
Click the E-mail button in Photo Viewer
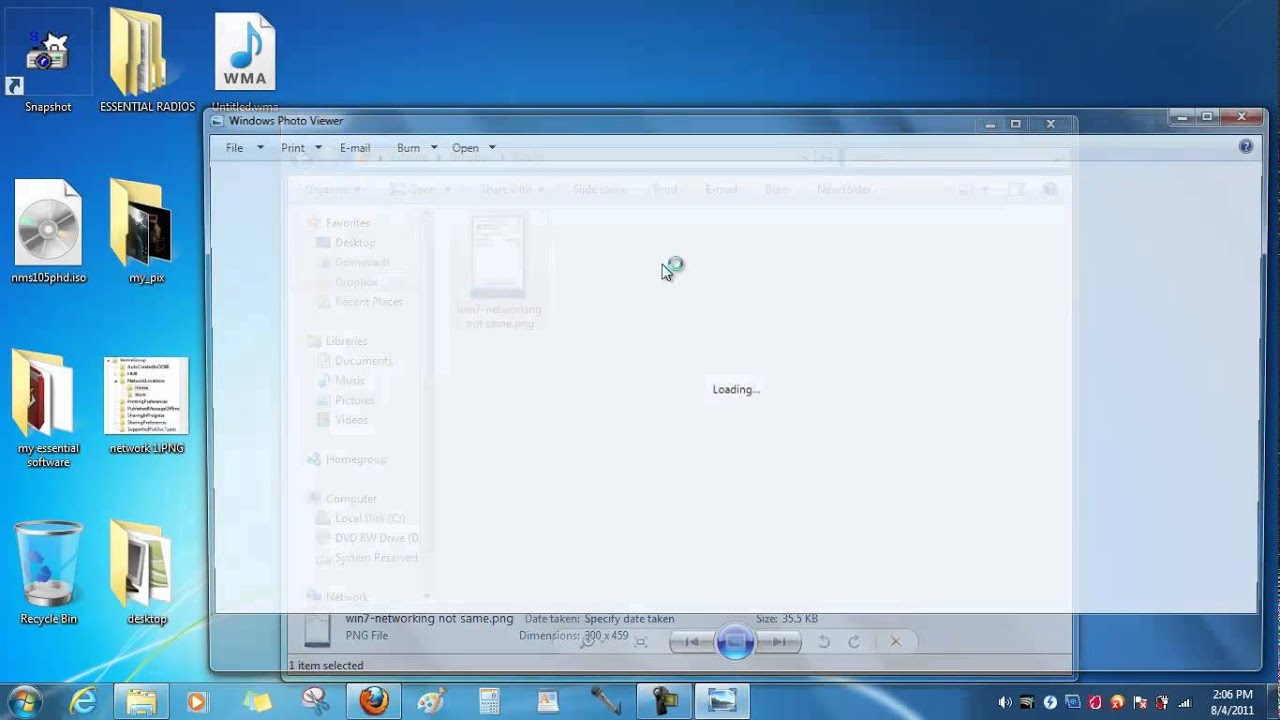355,148
